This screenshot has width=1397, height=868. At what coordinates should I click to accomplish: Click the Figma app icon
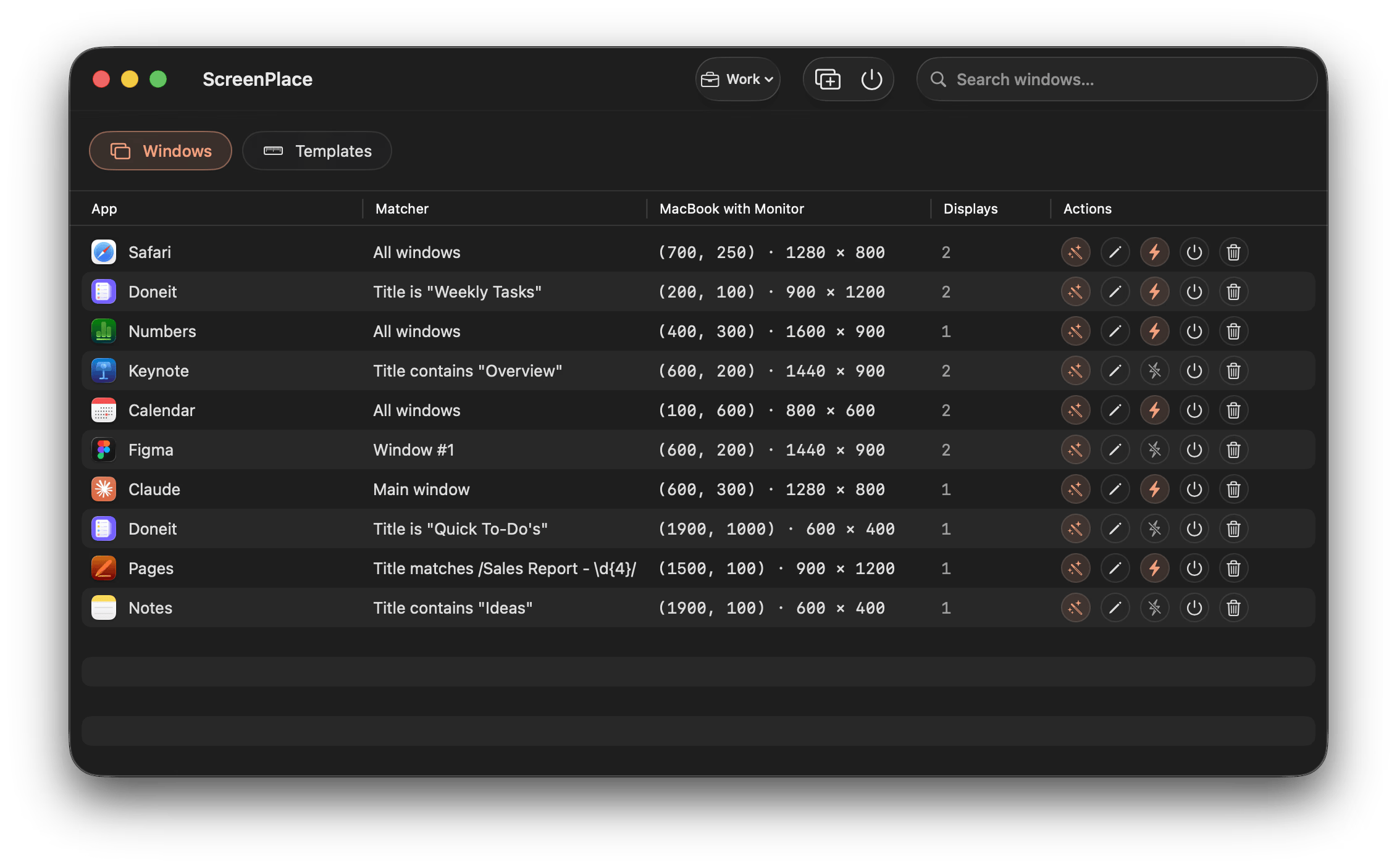tap(104, 449)
